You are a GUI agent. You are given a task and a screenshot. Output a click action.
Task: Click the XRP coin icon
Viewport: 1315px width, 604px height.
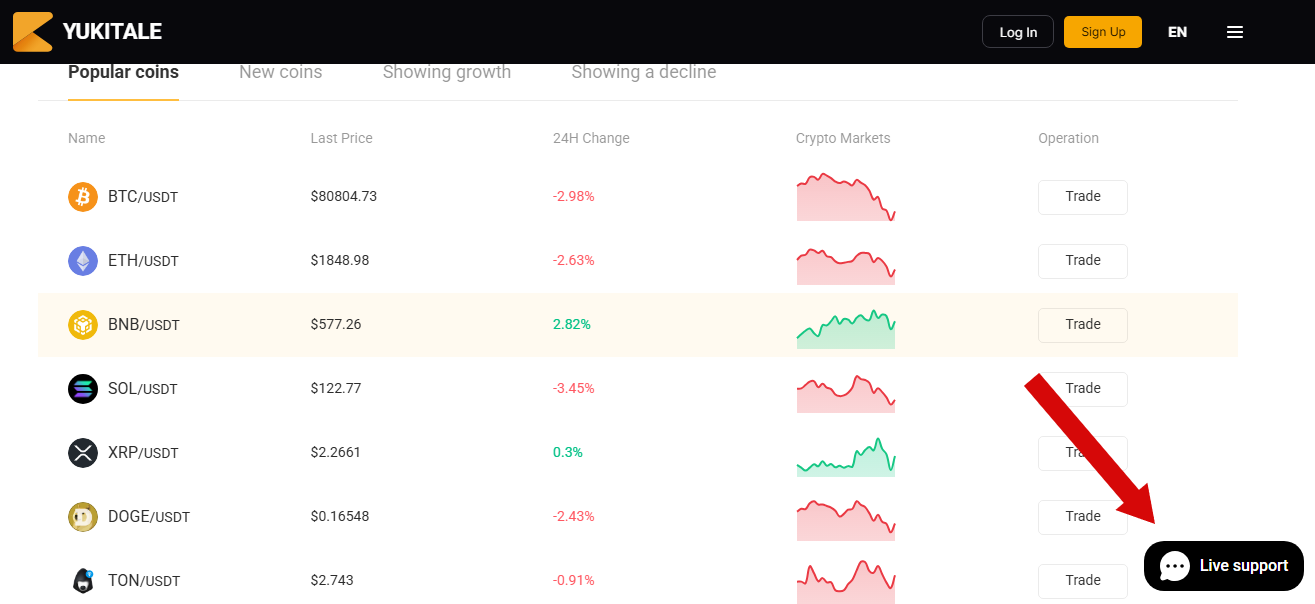tap(83, 453)
